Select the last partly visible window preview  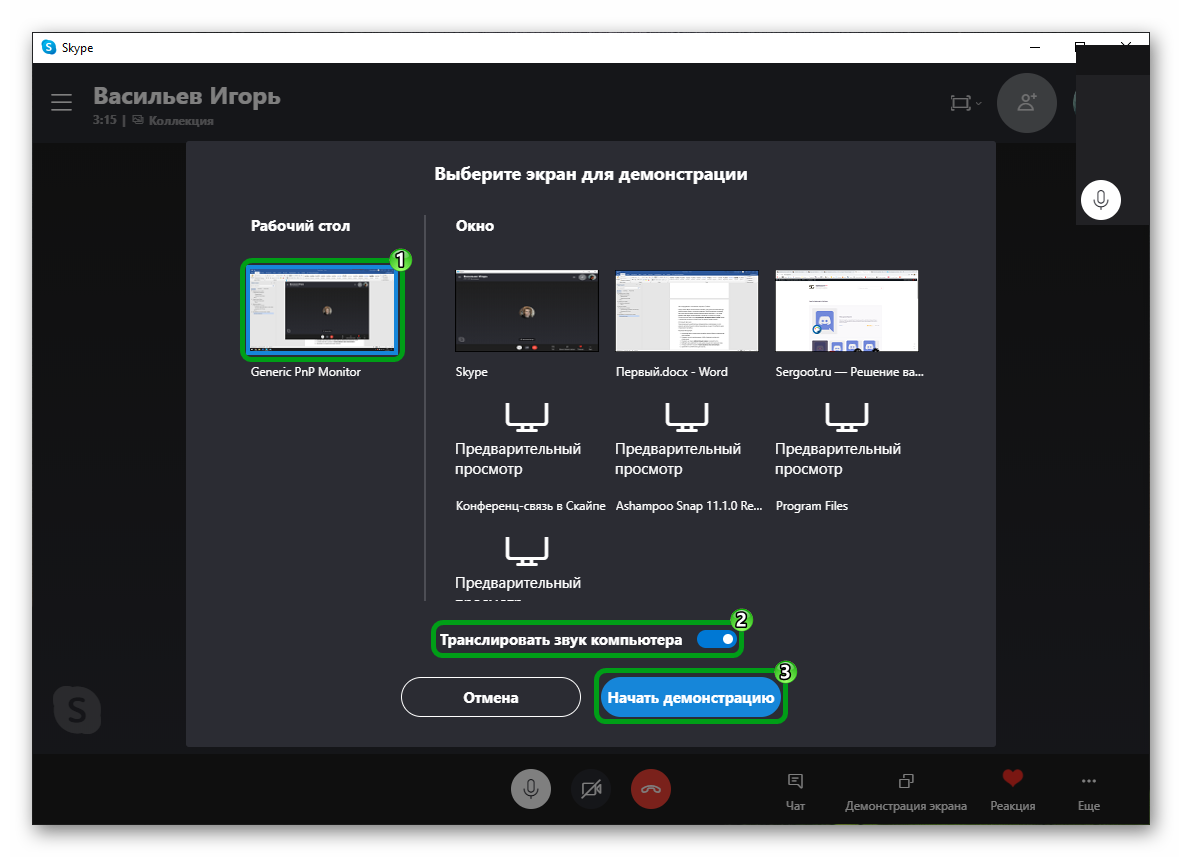click(x=526, y=567)
